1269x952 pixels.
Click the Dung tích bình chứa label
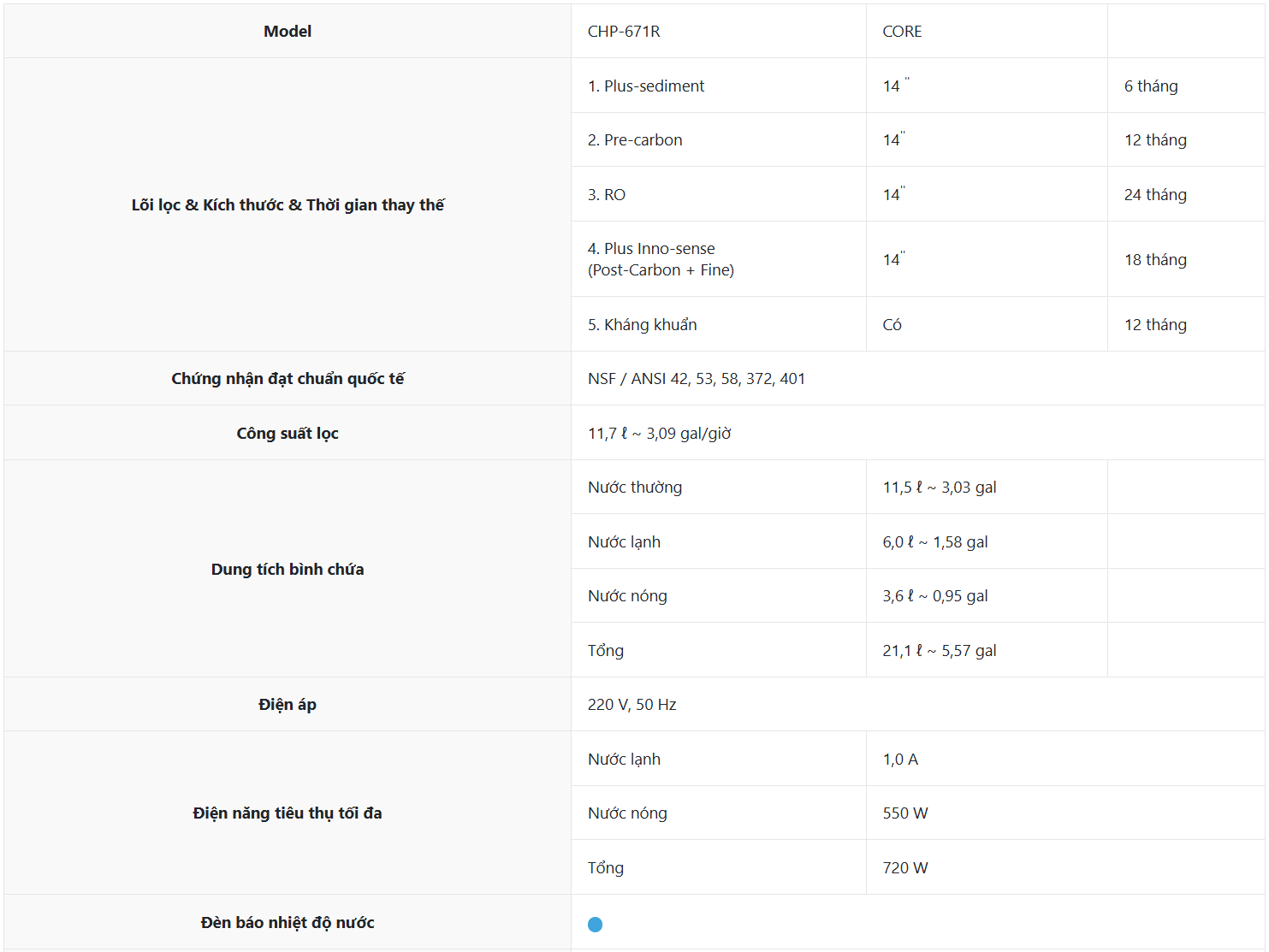288,570
